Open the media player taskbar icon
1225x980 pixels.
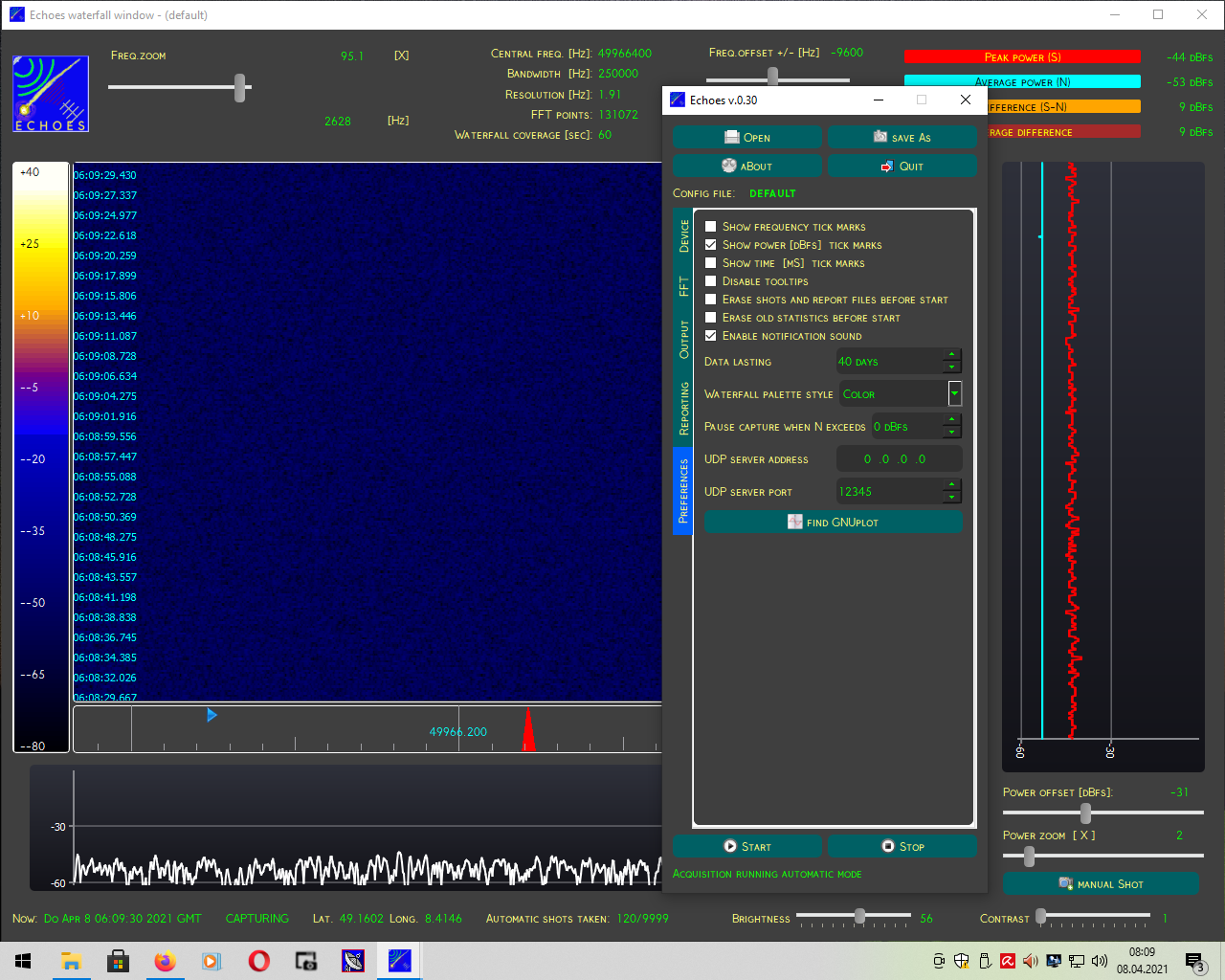coord(212,961)
